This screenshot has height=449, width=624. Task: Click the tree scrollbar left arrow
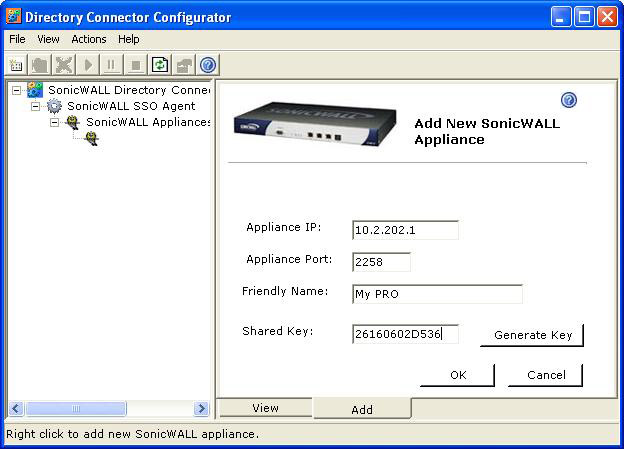tap(16, 408)
